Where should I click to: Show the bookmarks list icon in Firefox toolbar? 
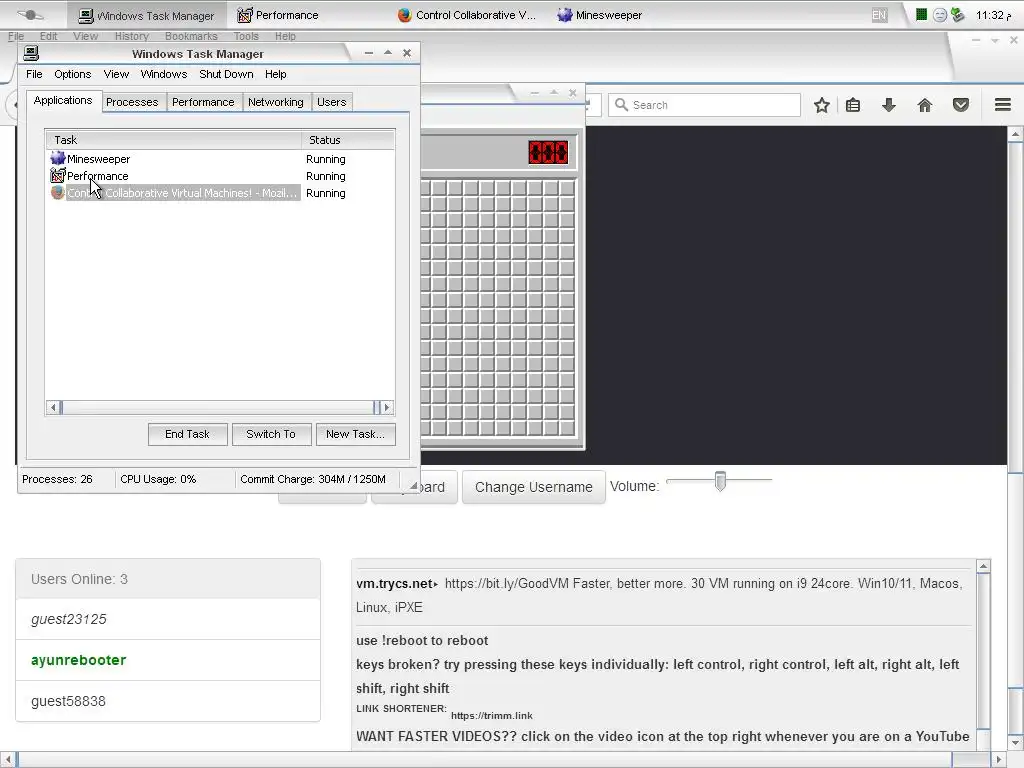(853, 105)
